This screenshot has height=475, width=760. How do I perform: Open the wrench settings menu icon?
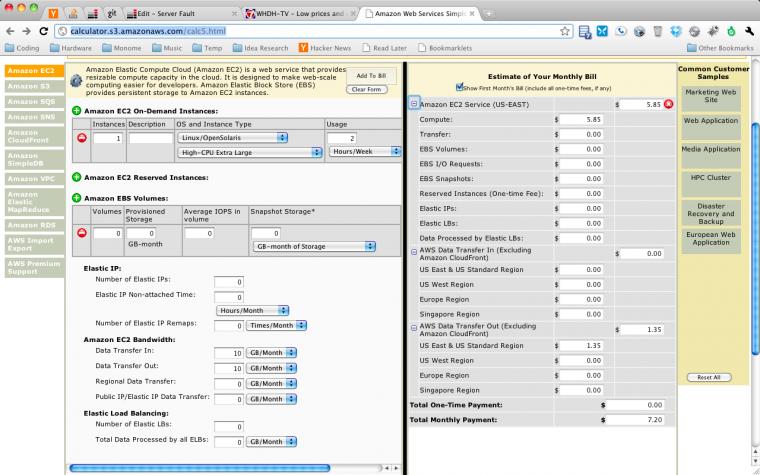[749, 32]
